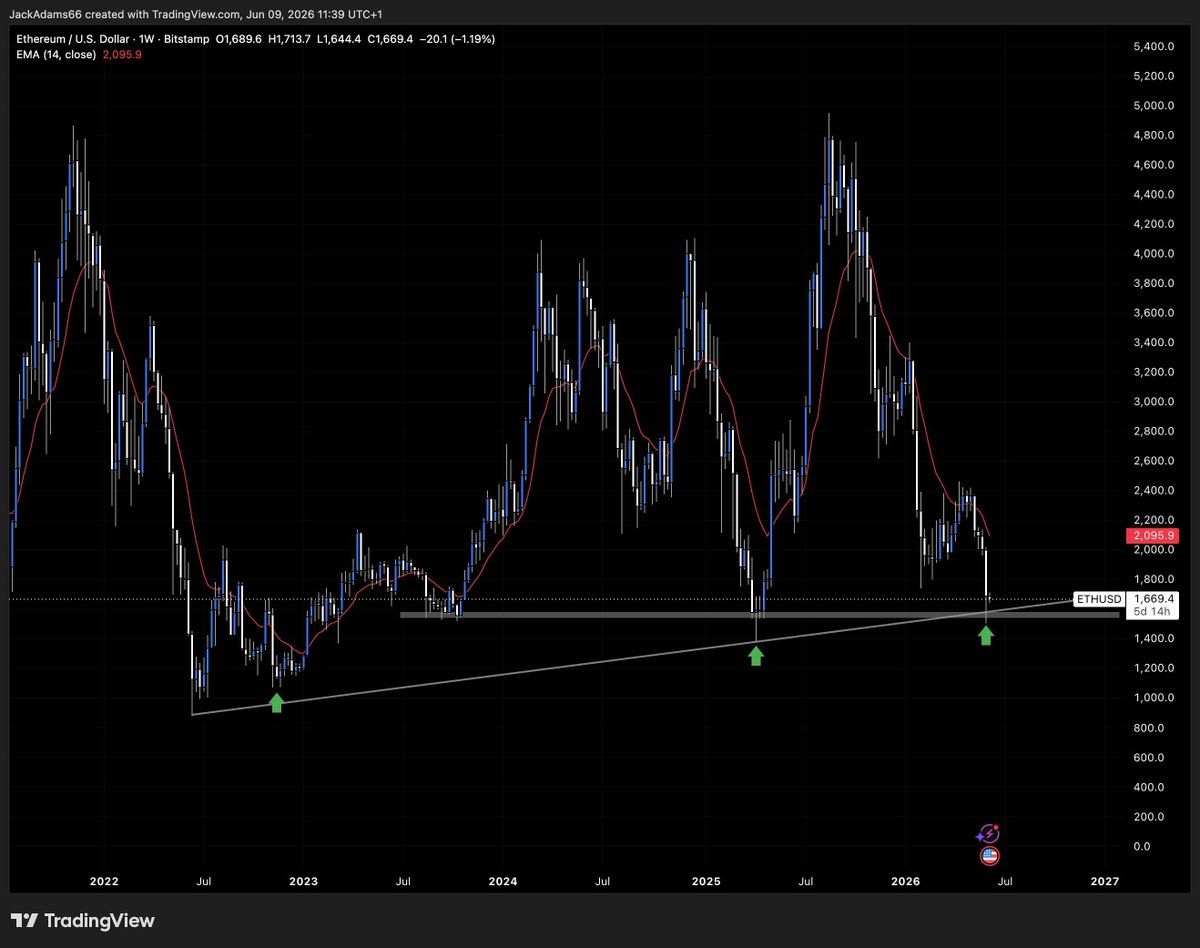Select the green up arrow near 2023 low
Screen dimensions: 1200x948
coord(277,702)
